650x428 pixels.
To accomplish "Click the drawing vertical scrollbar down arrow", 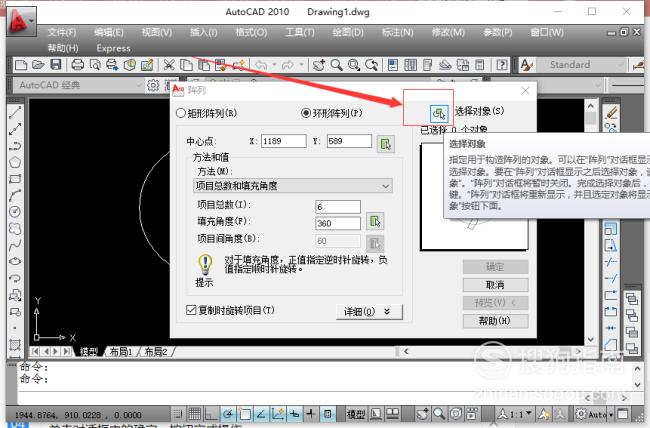I will pos(591,340).
